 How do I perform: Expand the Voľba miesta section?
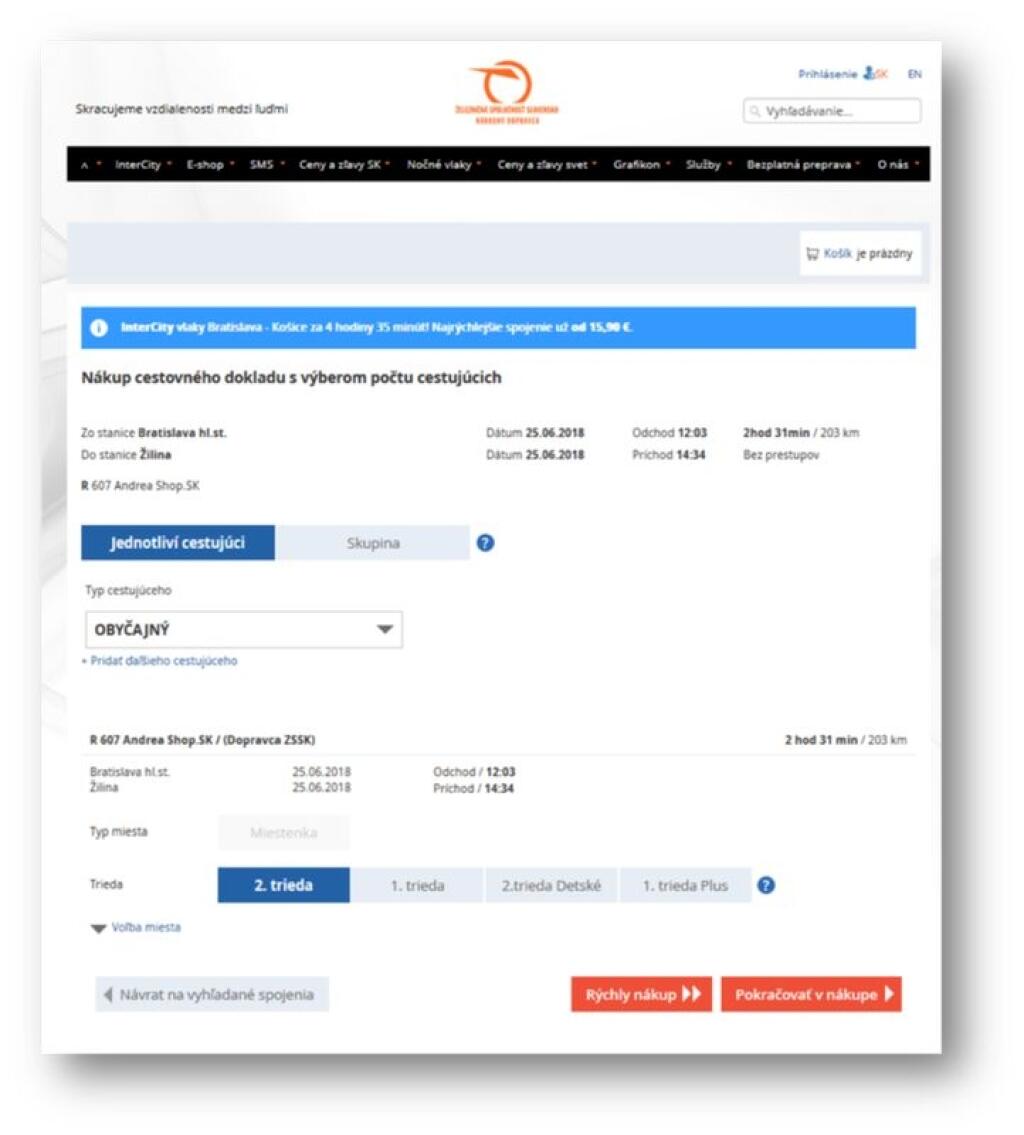coord(137,927)
